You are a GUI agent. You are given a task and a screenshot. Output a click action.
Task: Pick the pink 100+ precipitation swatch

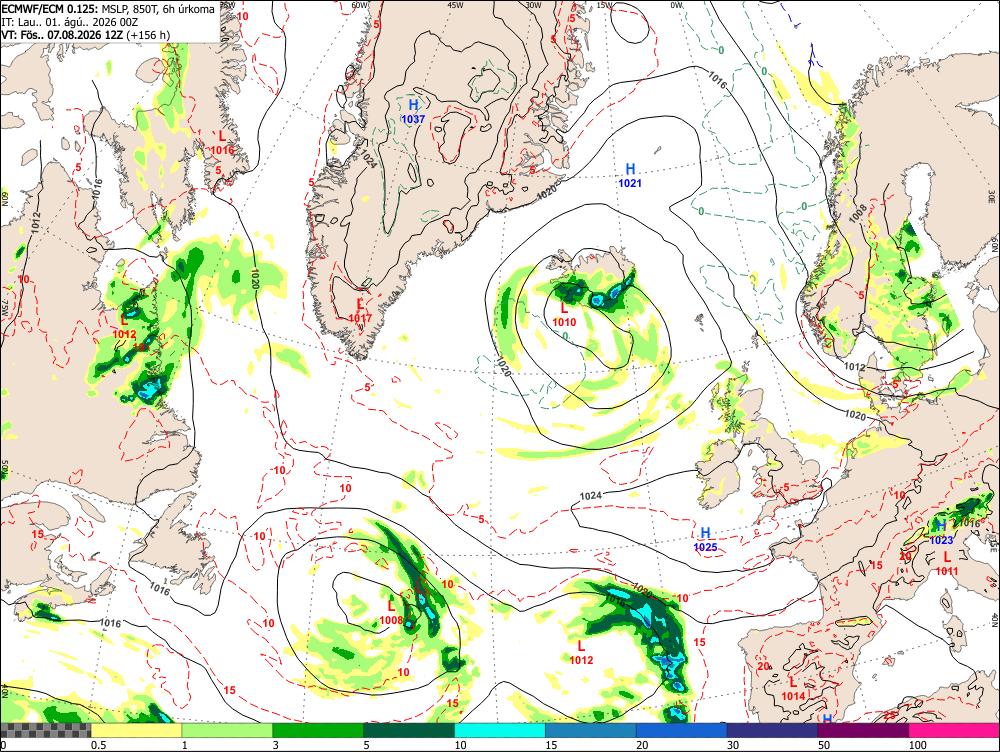pos(954,730)
